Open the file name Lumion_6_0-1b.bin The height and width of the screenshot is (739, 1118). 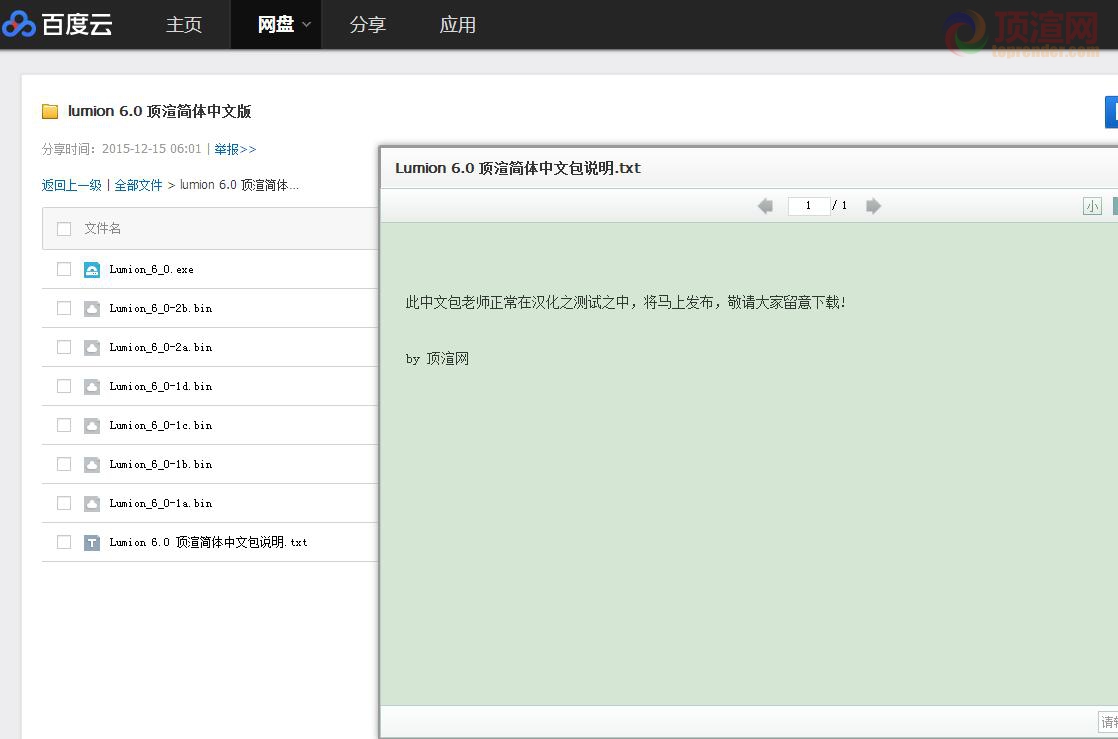[160, 464]
